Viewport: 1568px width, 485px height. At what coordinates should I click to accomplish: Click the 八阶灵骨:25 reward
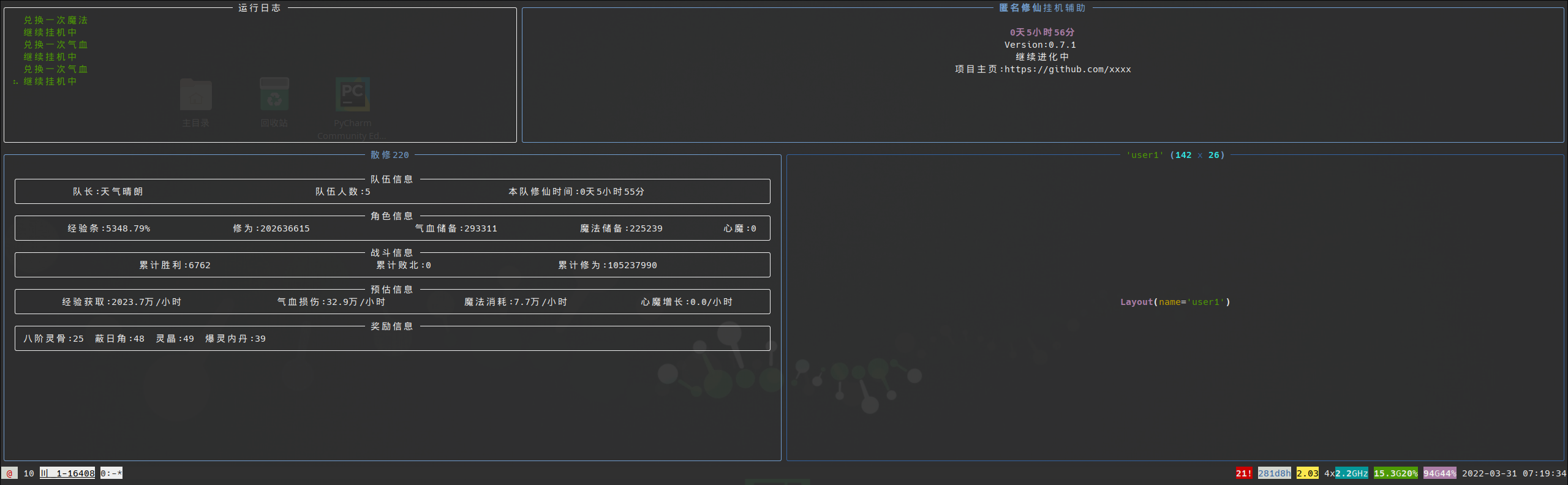pos(54,339)
